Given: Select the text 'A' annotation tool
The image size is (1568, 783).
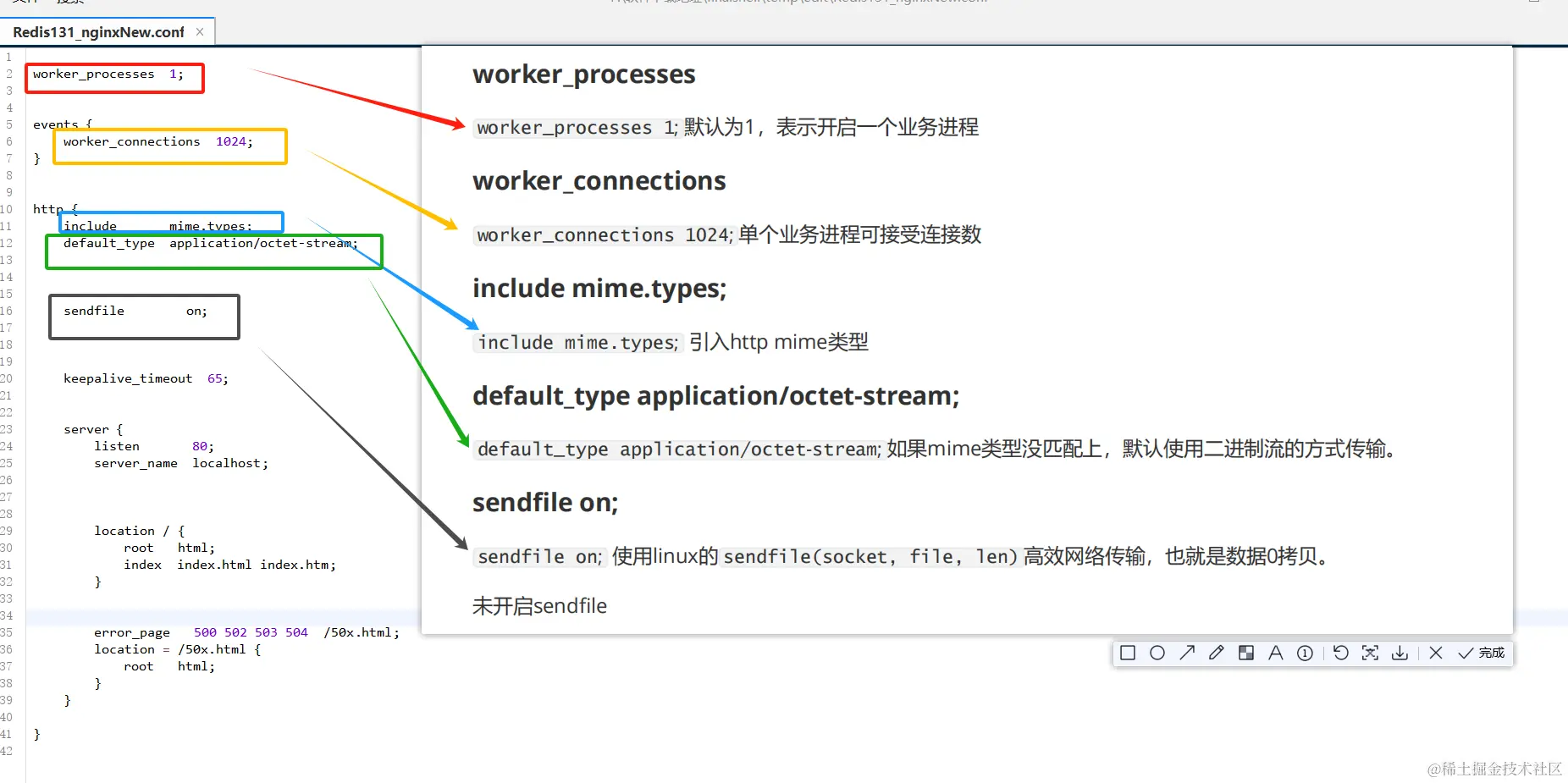Looking at the screenshot, I should [1276, 653].
